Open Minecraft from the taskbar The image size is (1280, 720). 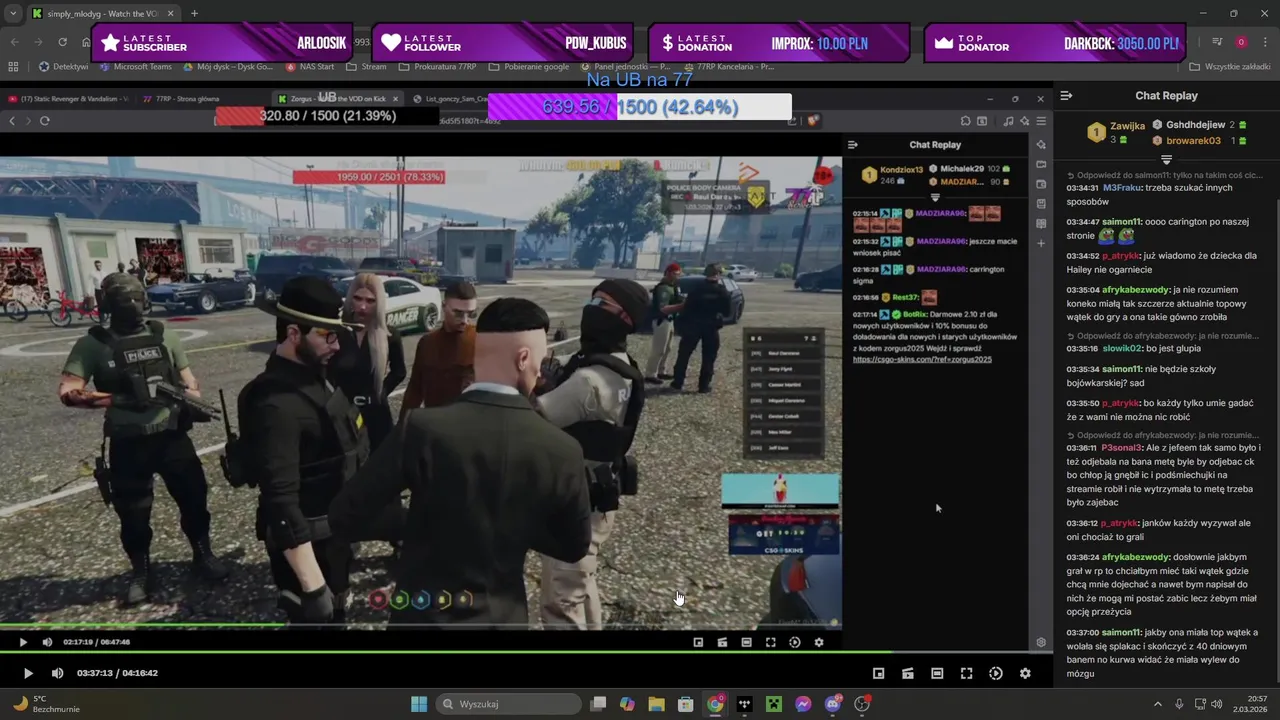point(773,704)
